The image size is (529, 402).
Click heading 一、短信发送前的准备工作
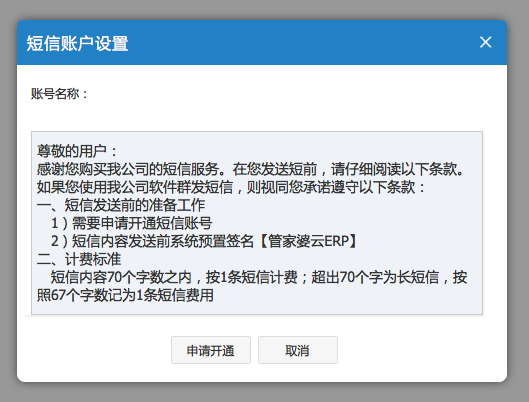coord(121,205)
